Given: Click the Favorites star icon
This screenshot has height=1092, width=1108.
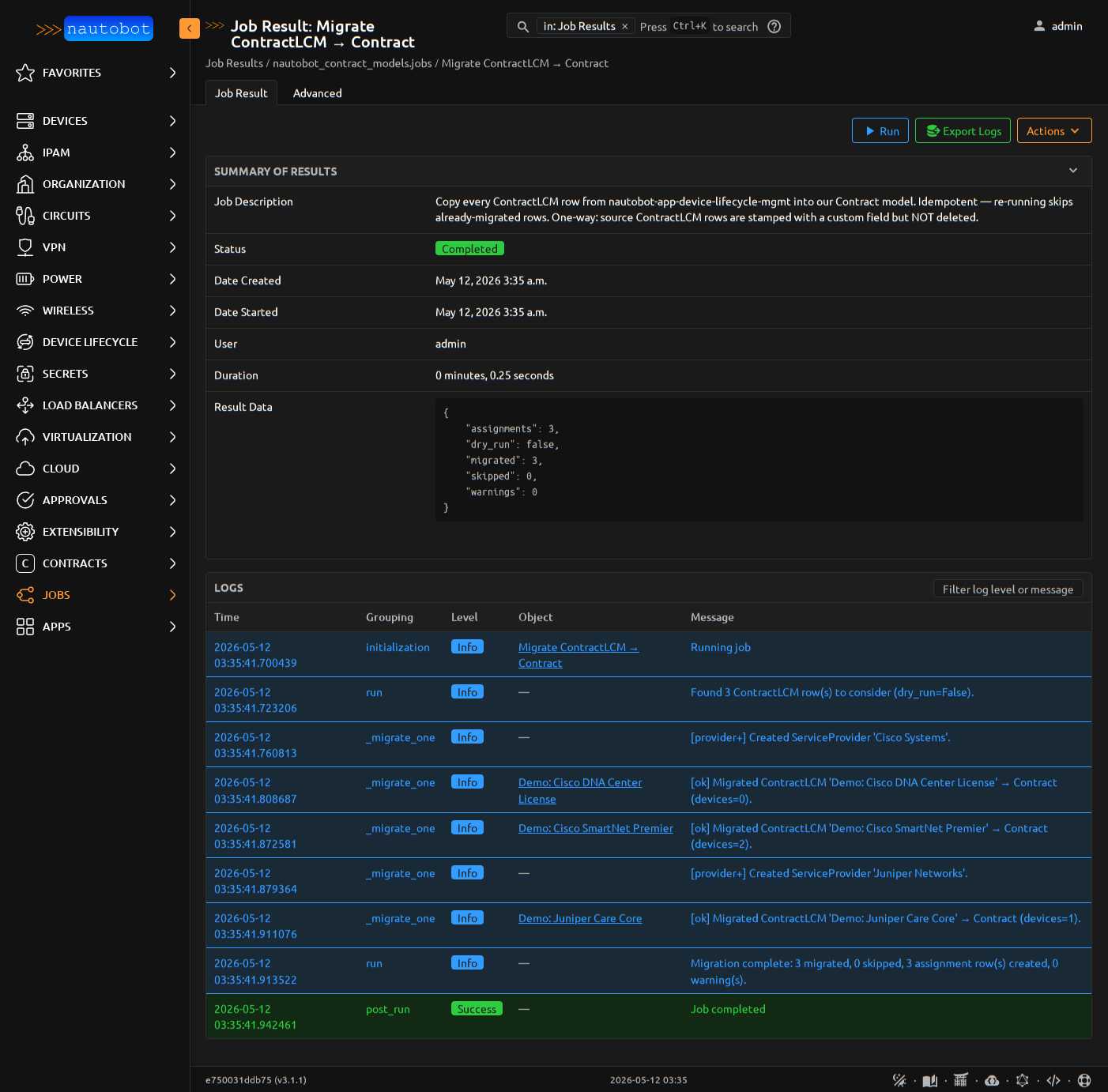Looking at the screenshot, I should point(25,73).
